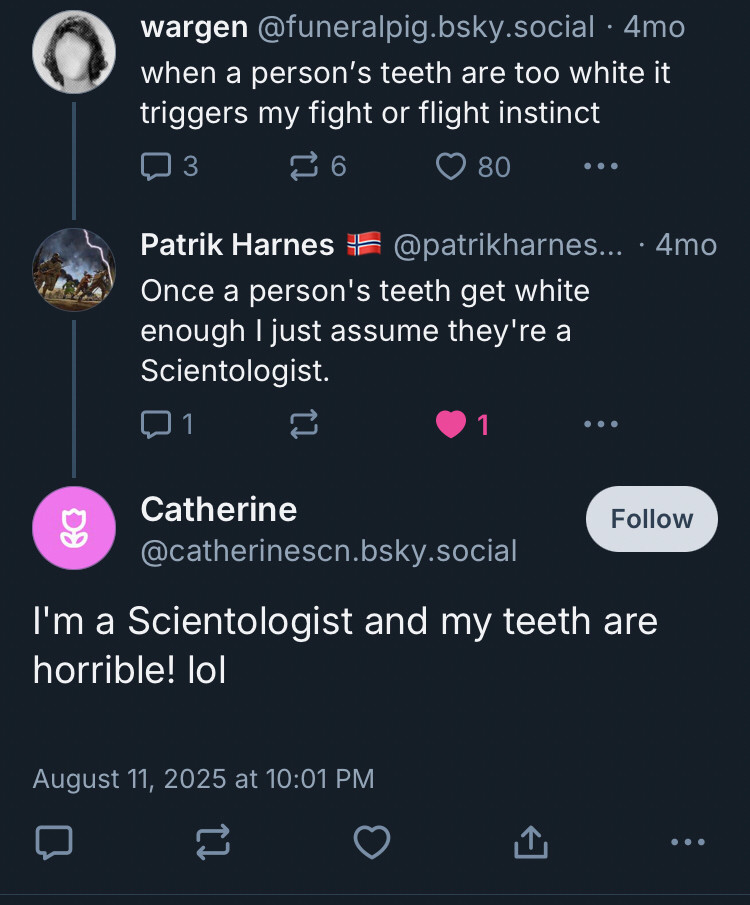Visit the @funeralpig.bsky.social handle
The image size is (750, 905).
click(426, 27)
